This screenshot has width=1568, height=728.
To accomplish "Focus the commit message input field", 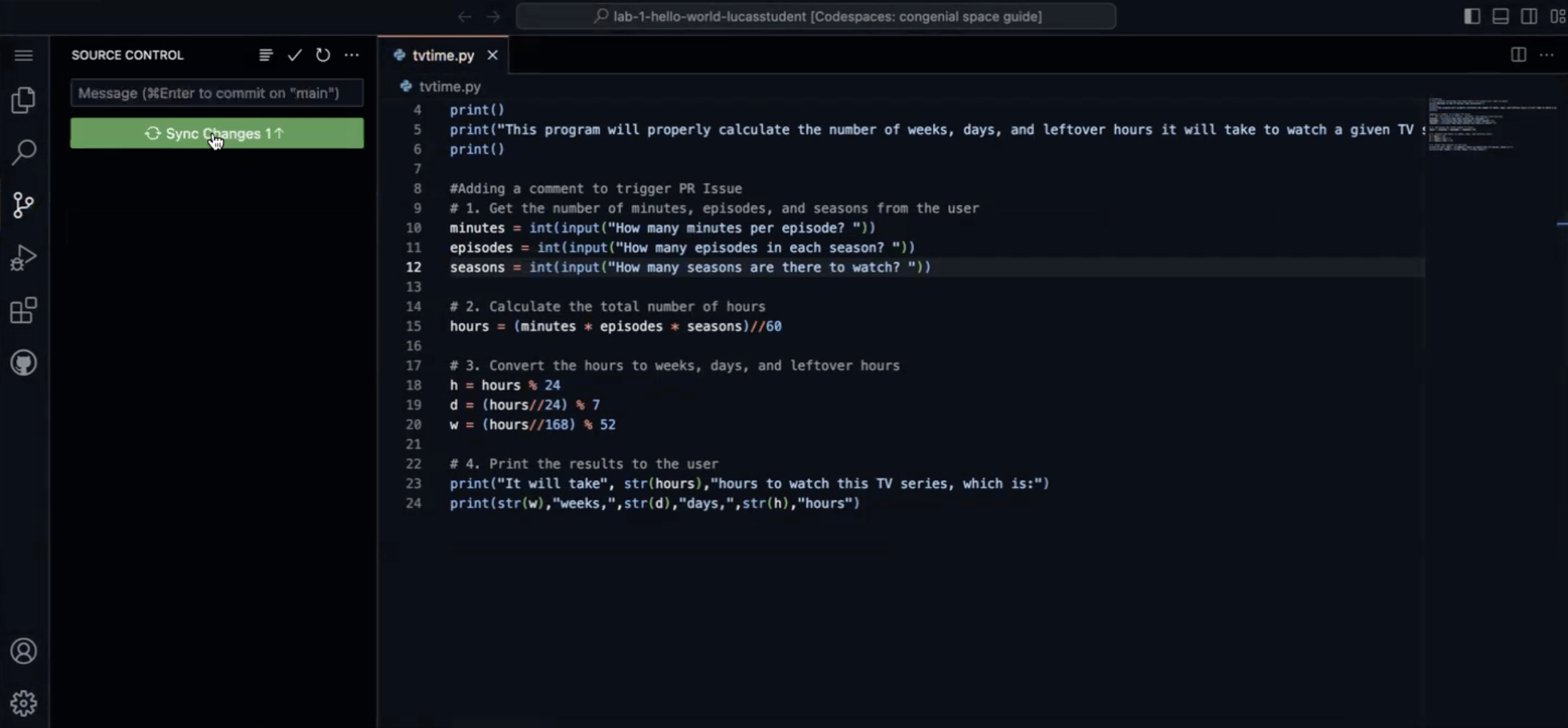I will click(x=217, y=93).
